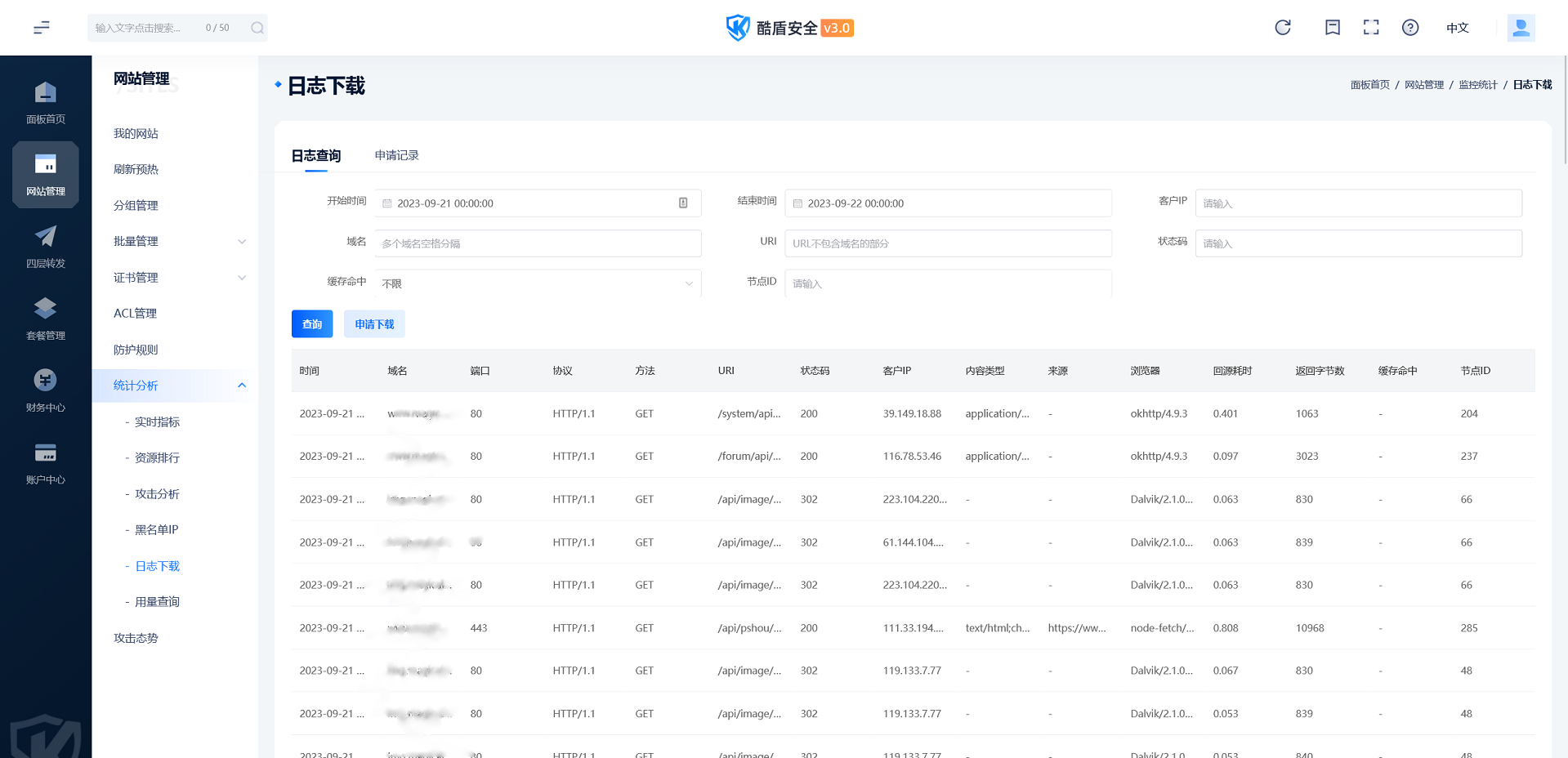Click the search magnifier icon

point(257,28)
